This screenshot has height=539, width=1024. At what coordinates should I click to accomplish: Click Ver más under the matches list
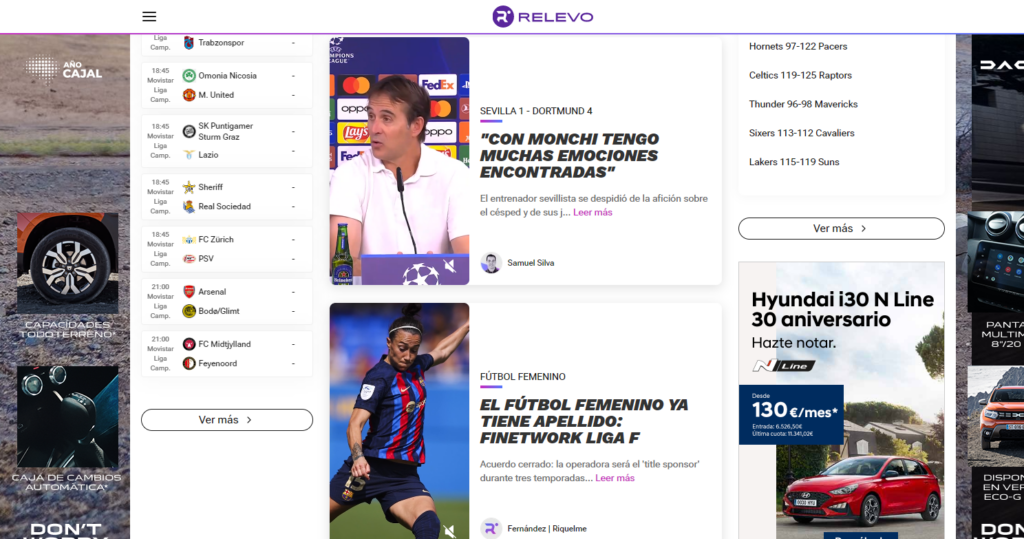coord(227,420)
